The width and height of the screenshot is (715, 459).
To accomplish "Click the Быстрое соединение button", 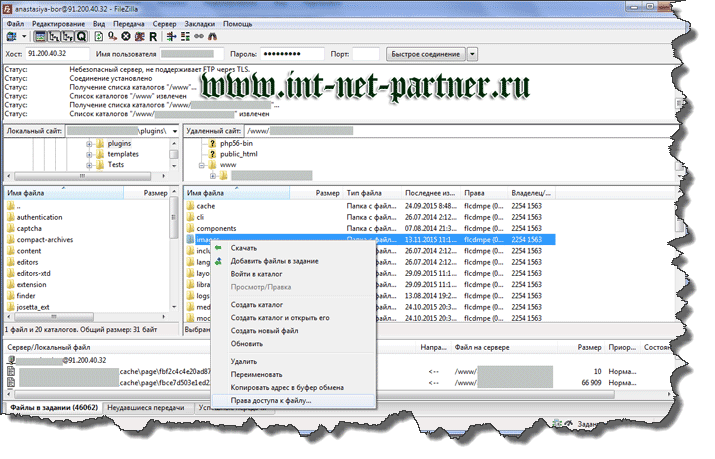I will [x=425, y=54].
